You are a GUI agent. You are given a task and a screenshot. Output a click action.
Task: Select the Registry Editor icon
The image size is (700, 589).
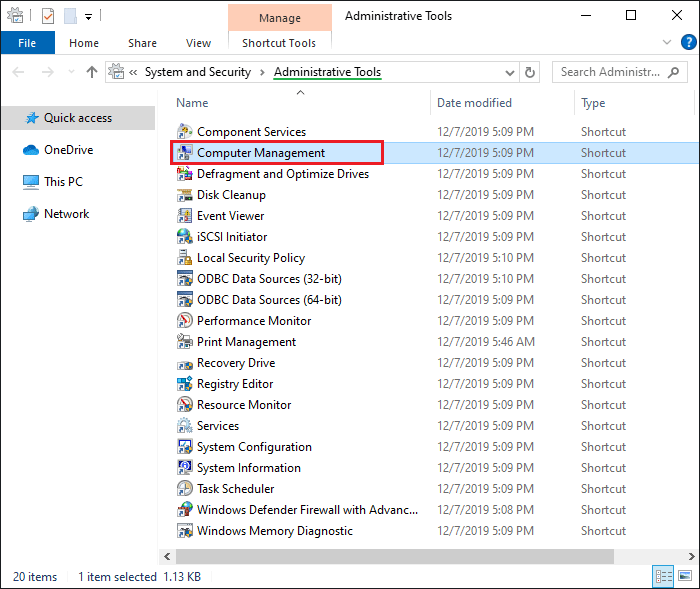tap(184, 384)
